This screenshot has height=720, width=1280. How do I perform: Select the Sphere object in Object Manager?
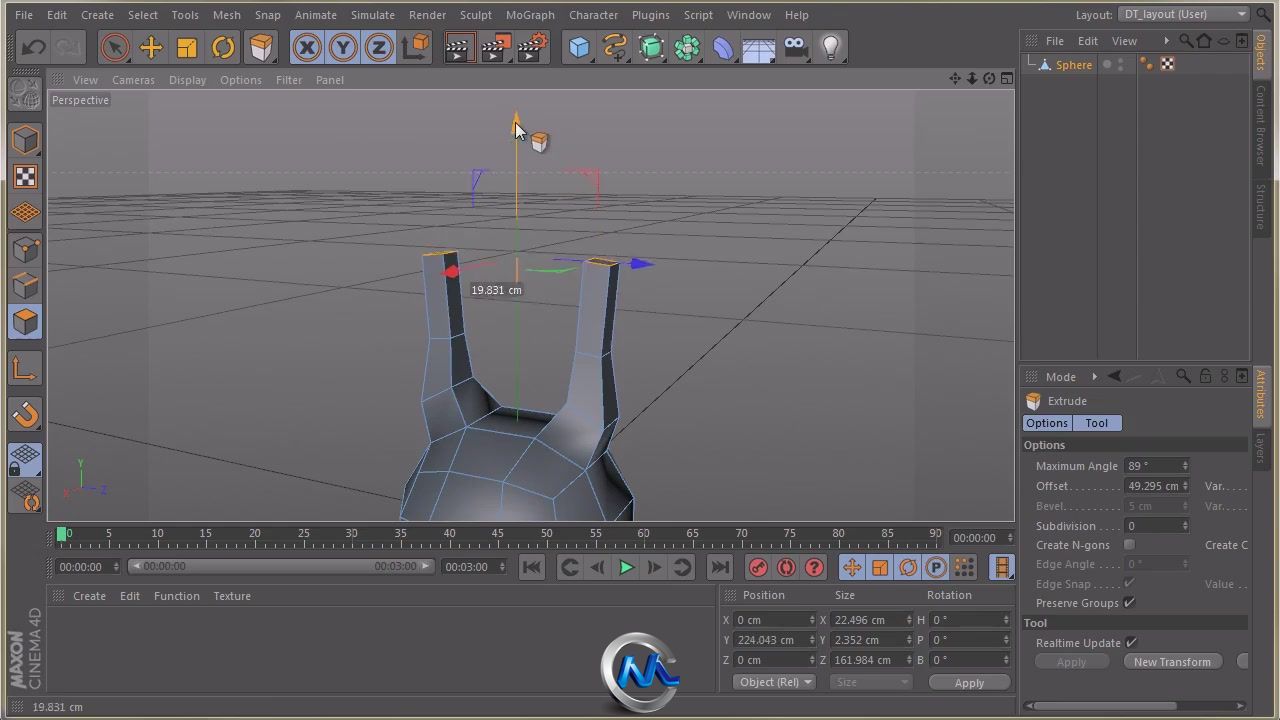(1073, 65)
